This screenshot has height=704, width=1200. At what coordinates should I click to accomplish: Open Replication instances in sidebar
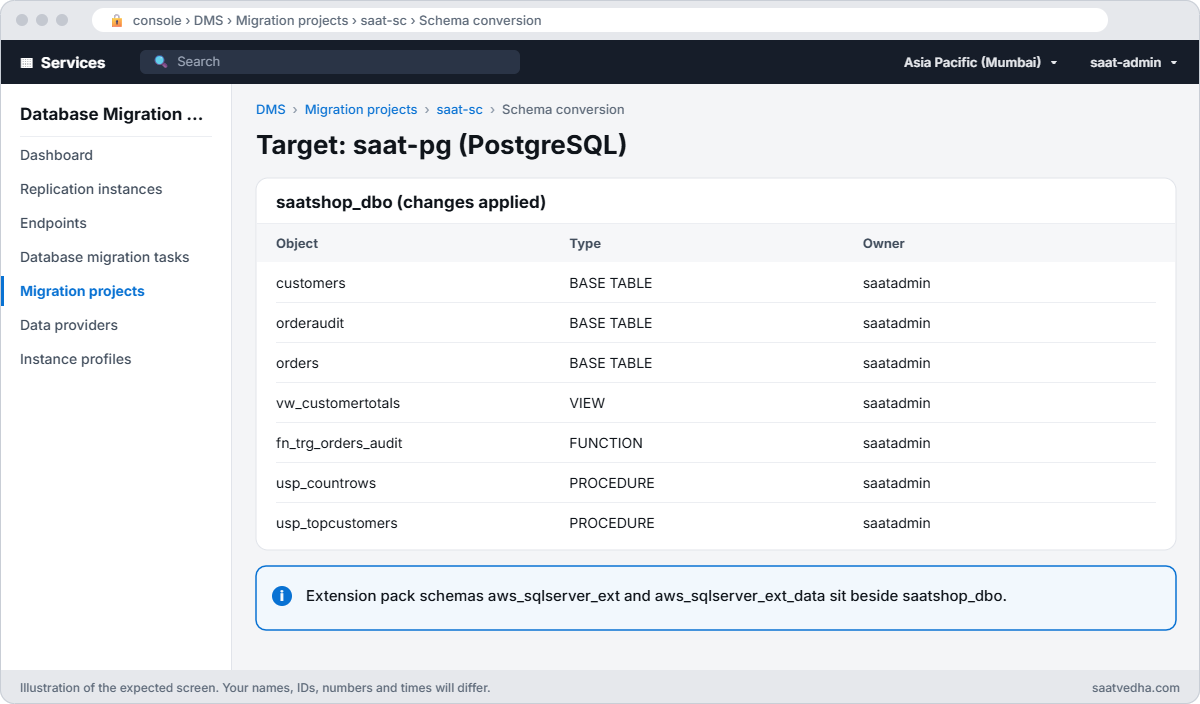point(91,189)
